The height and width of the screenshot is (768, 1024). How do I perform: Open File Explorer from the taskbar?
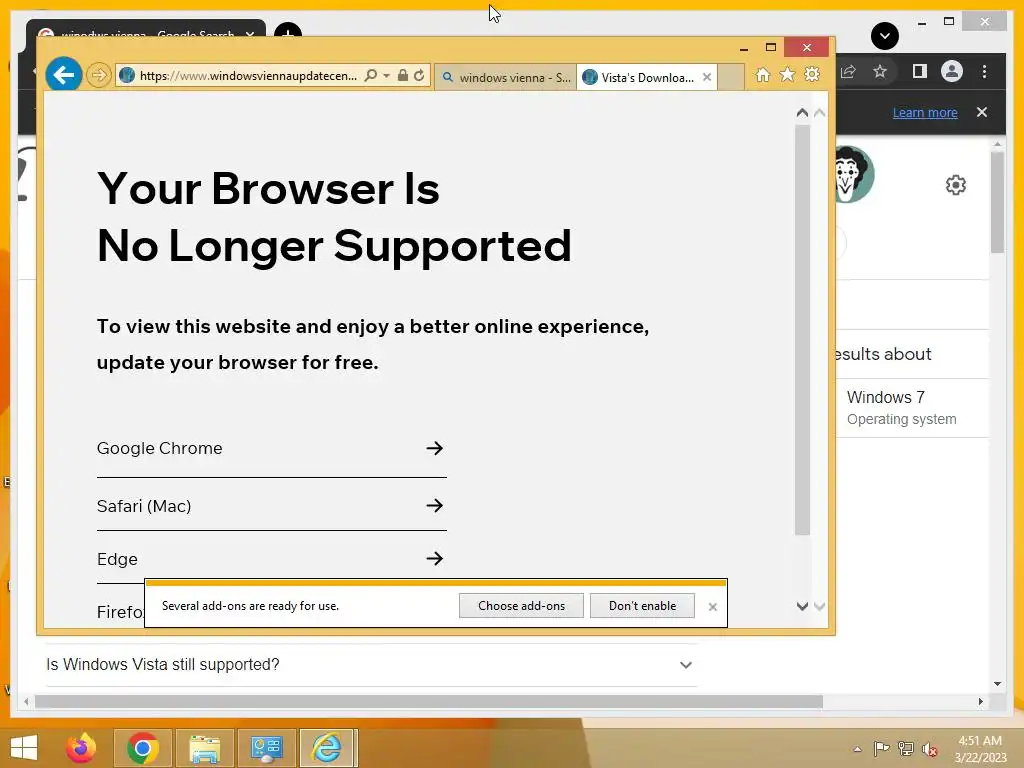click(x=204, y=748)
